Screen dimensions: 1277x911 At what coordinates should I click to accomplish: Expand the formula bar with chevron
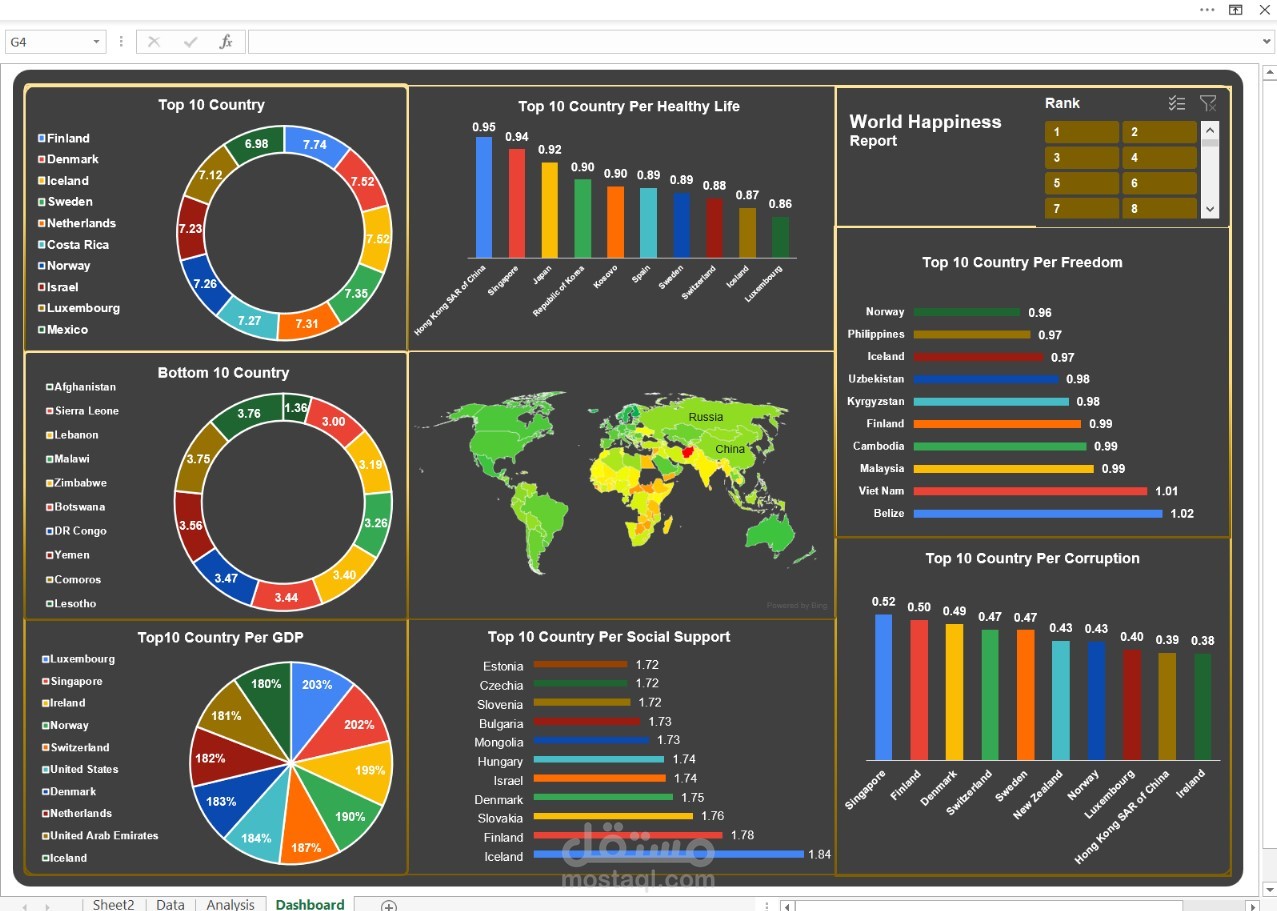(1268, 42)
